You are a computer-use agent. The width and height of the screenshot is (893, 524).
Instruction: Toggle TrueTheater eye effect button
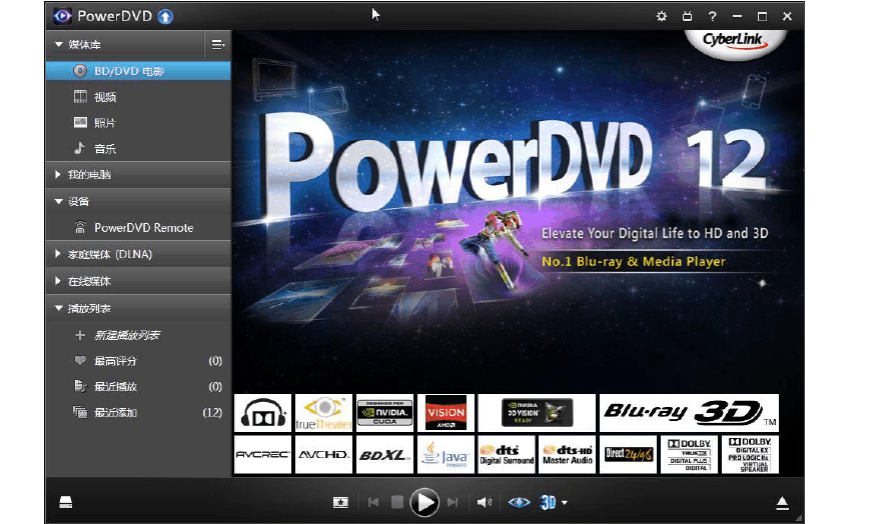pyautogui.click(x=519, y=502)
